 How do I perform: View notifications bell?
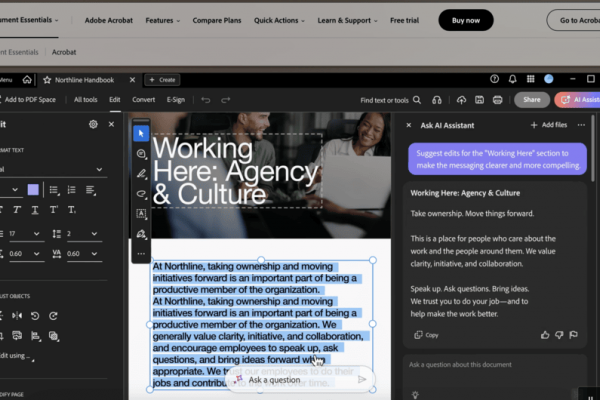pyautogui.click(x=512, y=79)
